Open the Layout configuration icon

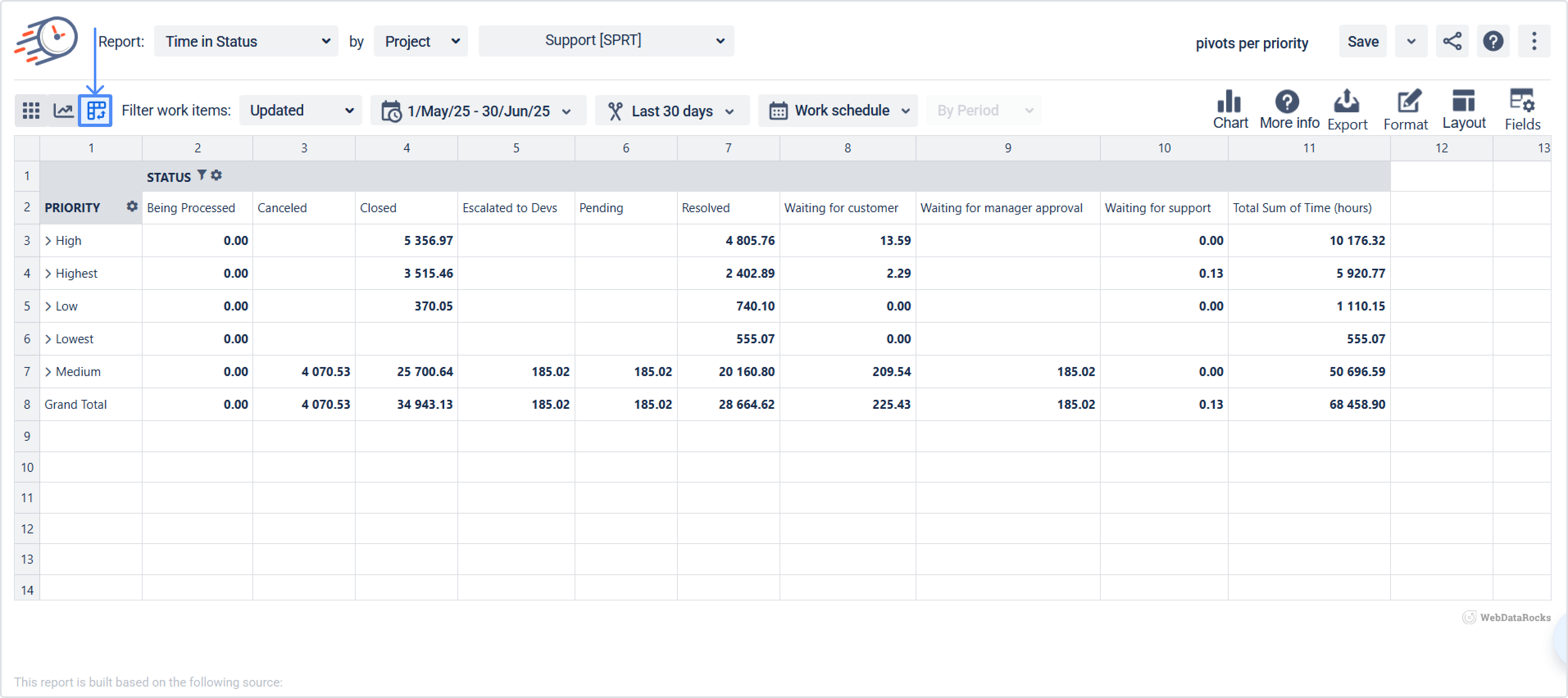1465,109
